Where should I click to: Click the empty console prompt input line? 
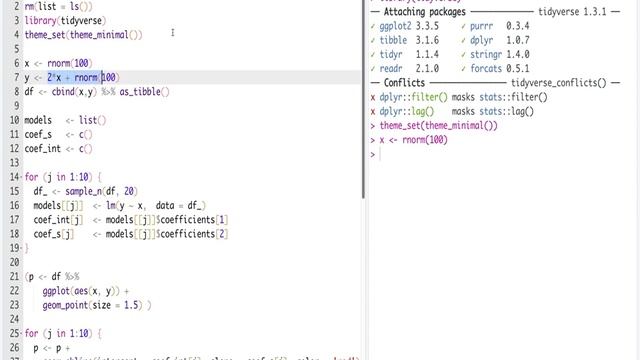click(503, 154)
